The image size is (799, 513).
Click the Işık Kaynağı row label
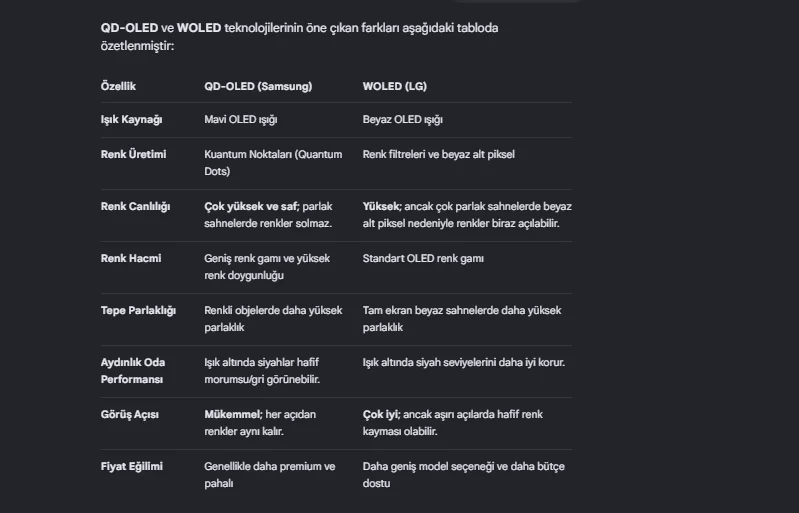(x=131, y=120)
